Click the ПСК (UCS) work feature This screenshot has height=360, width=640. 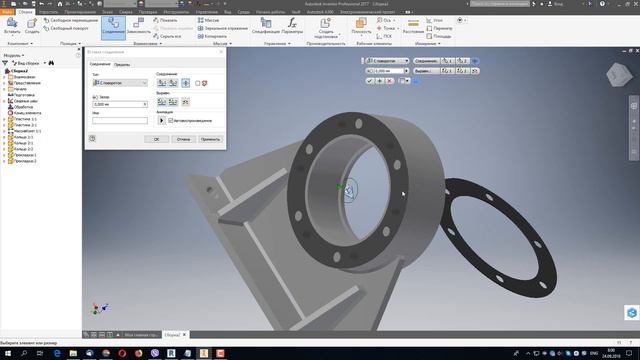point(384,36)
